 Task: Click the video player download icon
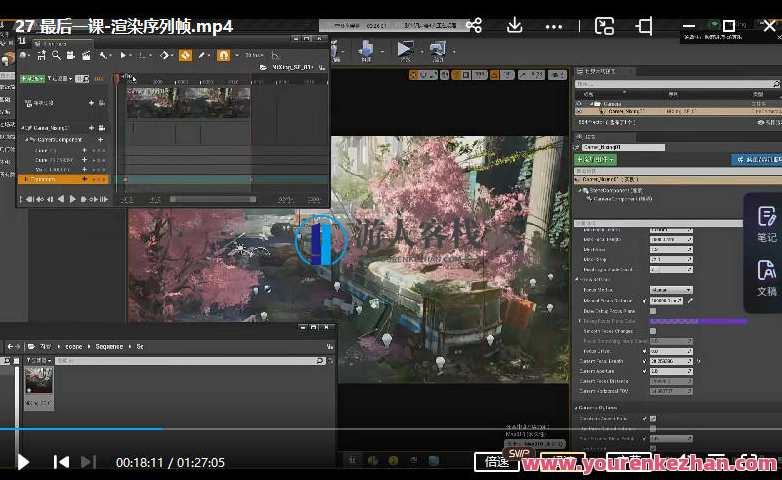pos(514,25)
